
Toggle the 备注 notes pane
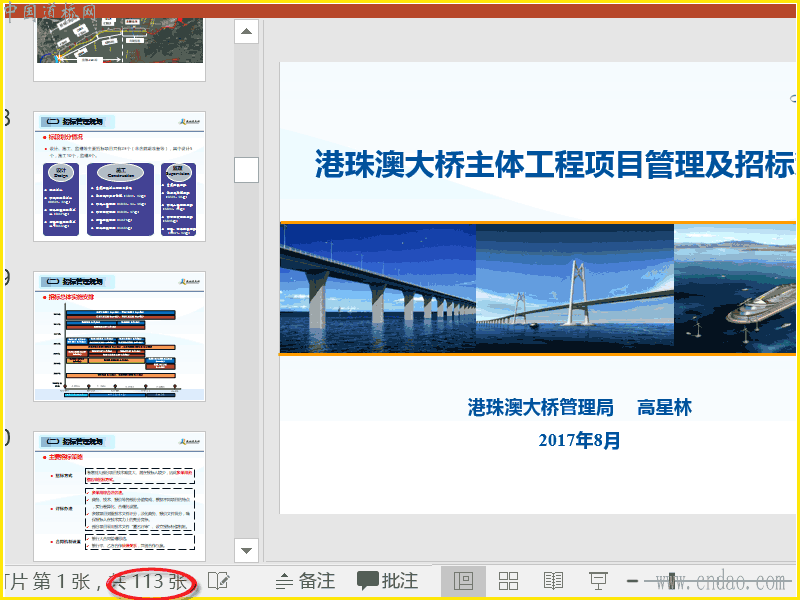point(306,581)
